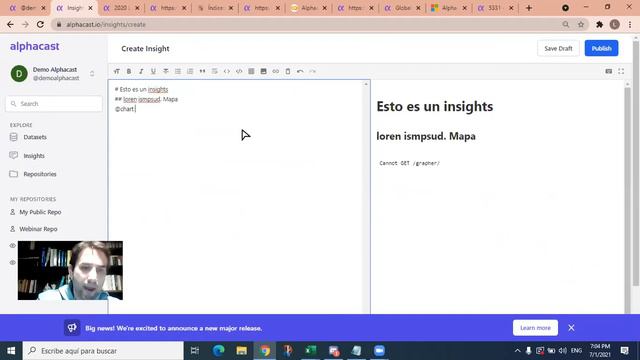Go back in browser history
640x360 pixels.
click(10, 24)
